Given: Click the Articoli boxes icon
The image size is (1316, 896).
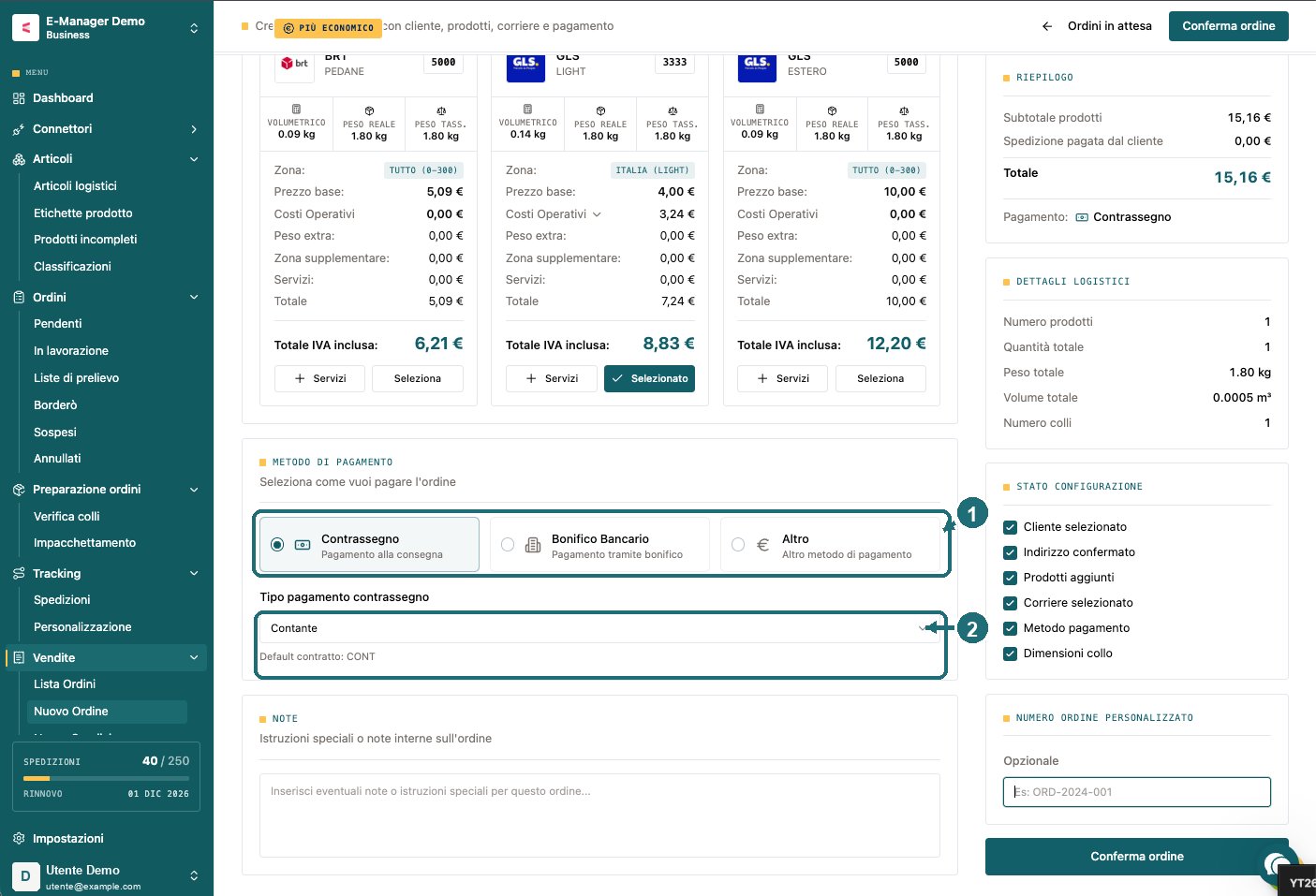Looking at the screenshot, I should (x=19, y=159).
